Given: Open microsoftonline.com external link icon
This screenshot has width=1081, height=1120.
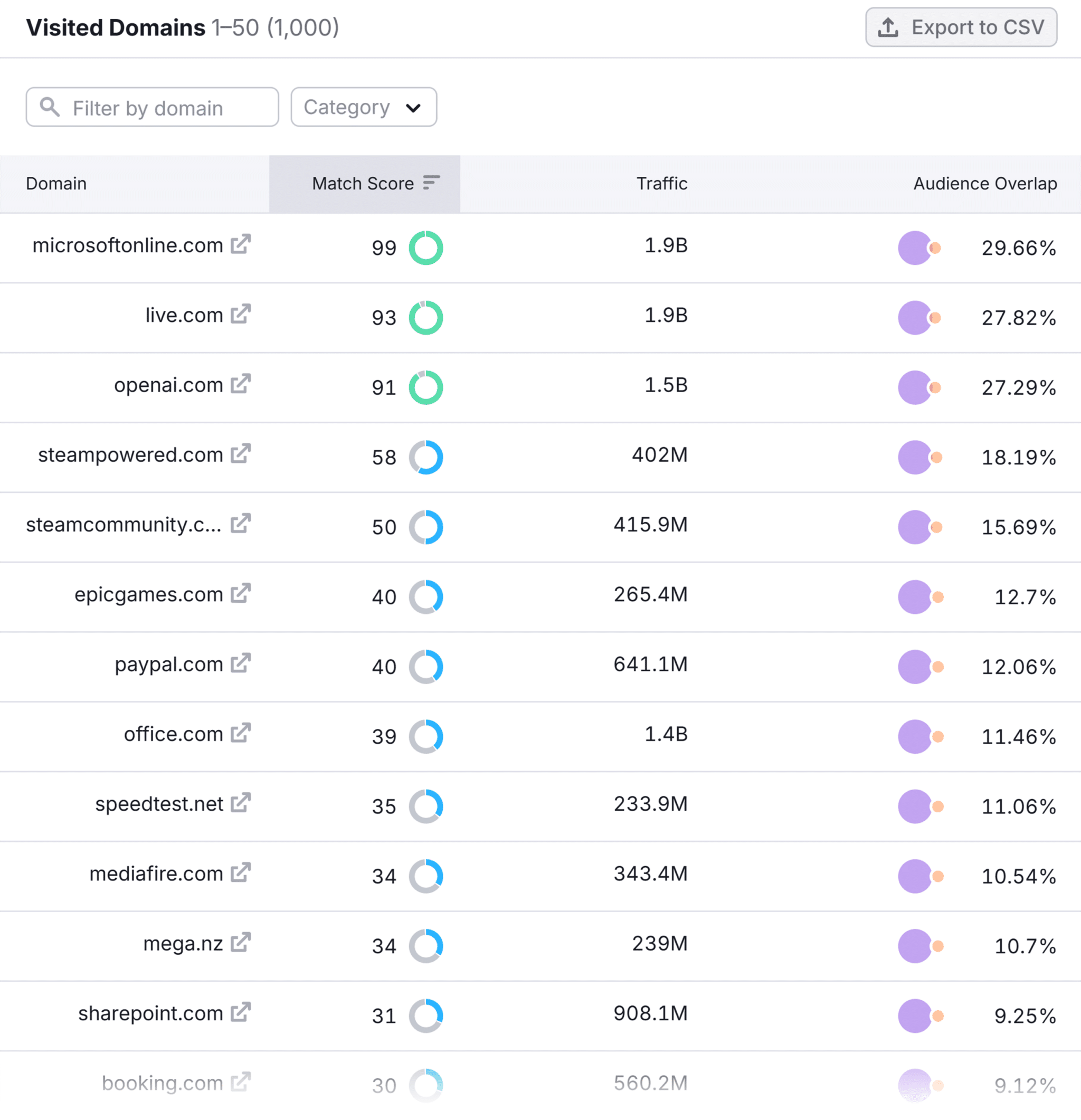Looking at the screenshot, I should (x=241, y=244).
